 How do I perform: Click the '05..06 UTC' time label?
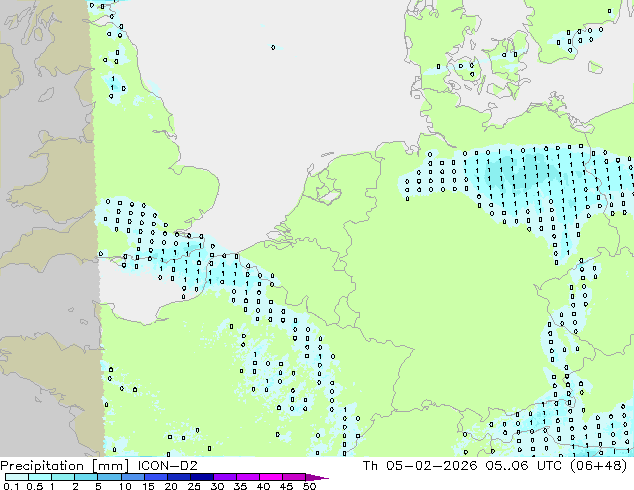pos(524,466)
